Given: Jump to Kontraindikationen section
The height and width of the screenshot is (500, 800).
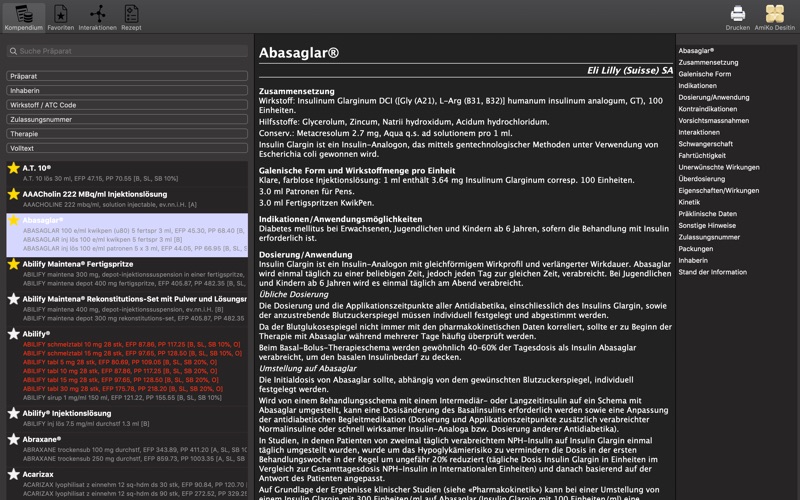Looking at the screenshot, I should tap(708, 109).
